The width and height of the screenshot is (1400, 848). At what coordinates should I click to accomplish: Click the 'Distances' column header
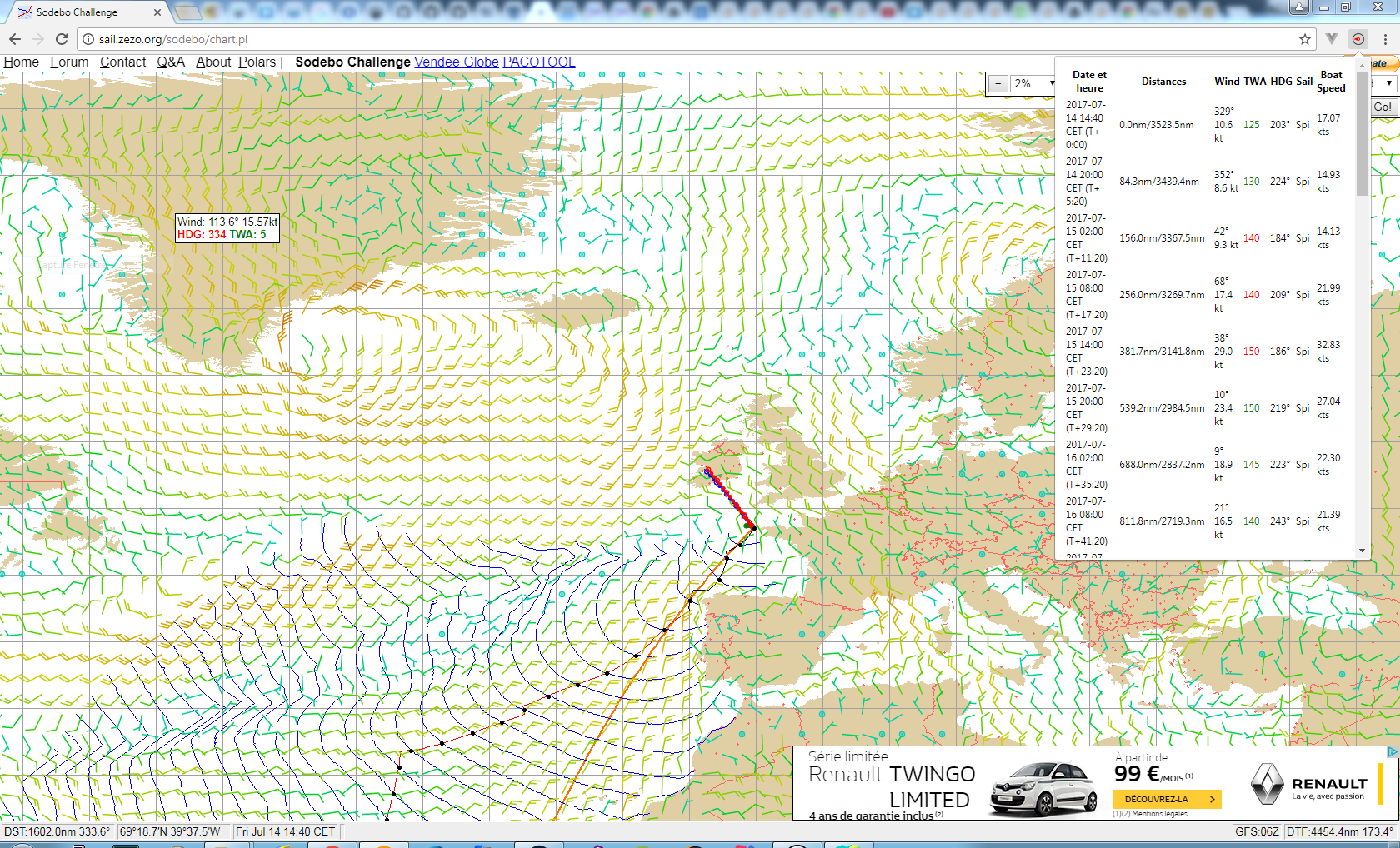click(1163, 82)
